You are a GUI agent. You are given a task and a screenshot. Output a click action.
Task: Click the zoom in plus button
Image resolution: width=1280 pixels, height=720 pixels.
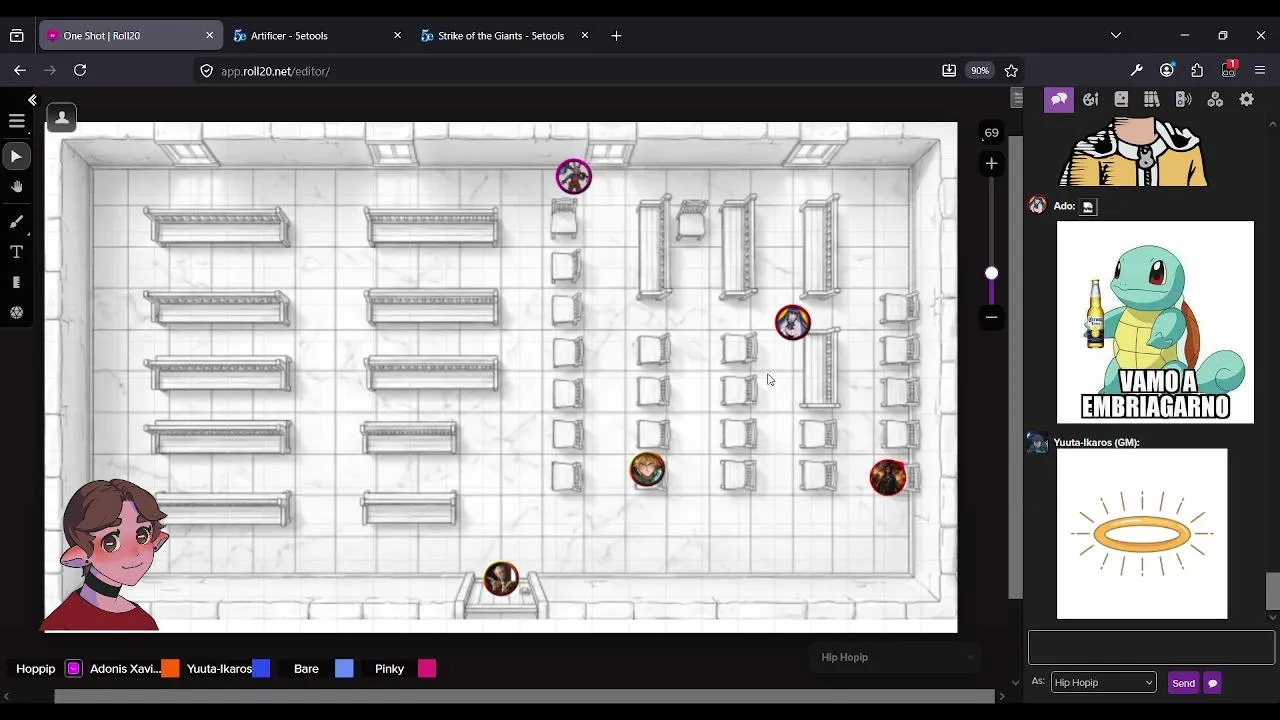991,163
